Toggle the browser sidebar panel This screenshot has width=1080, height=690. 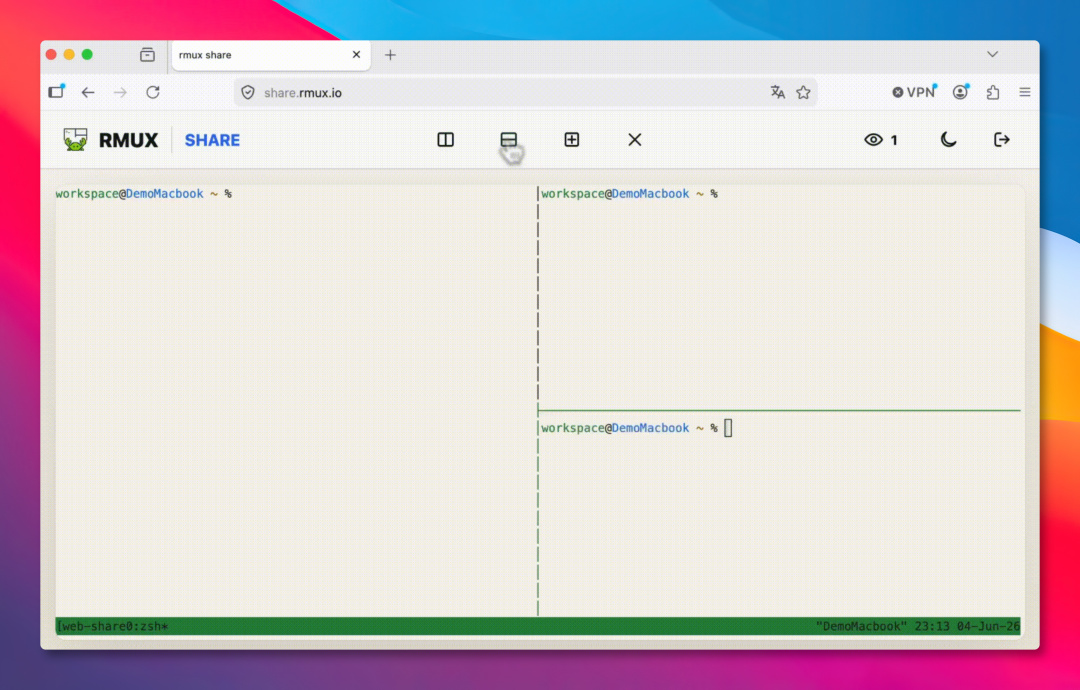[56, 92]
